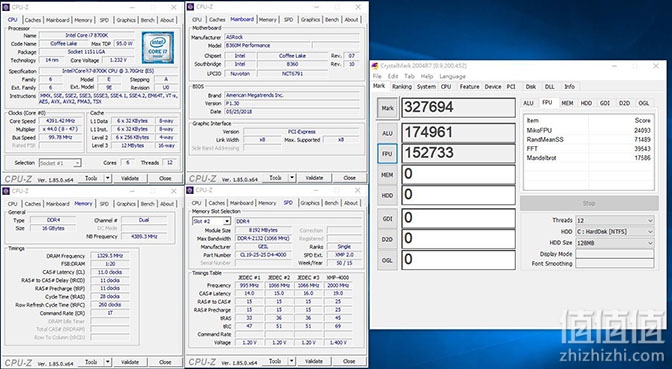Viewport: 672px width, 369px height.
Task: Select the GDI score detail tab
Action: point(605,103)
